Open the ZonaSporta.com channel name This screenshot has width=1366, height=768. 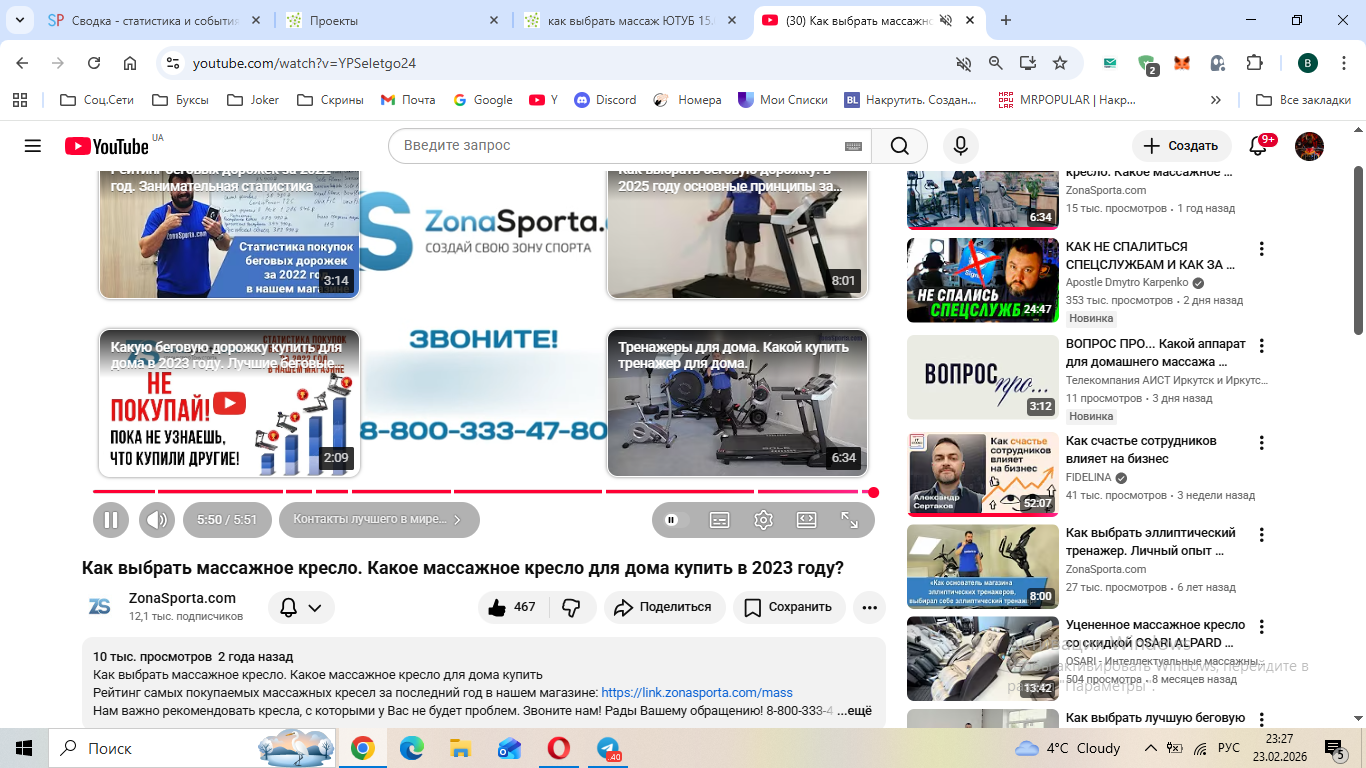[182, 598]
